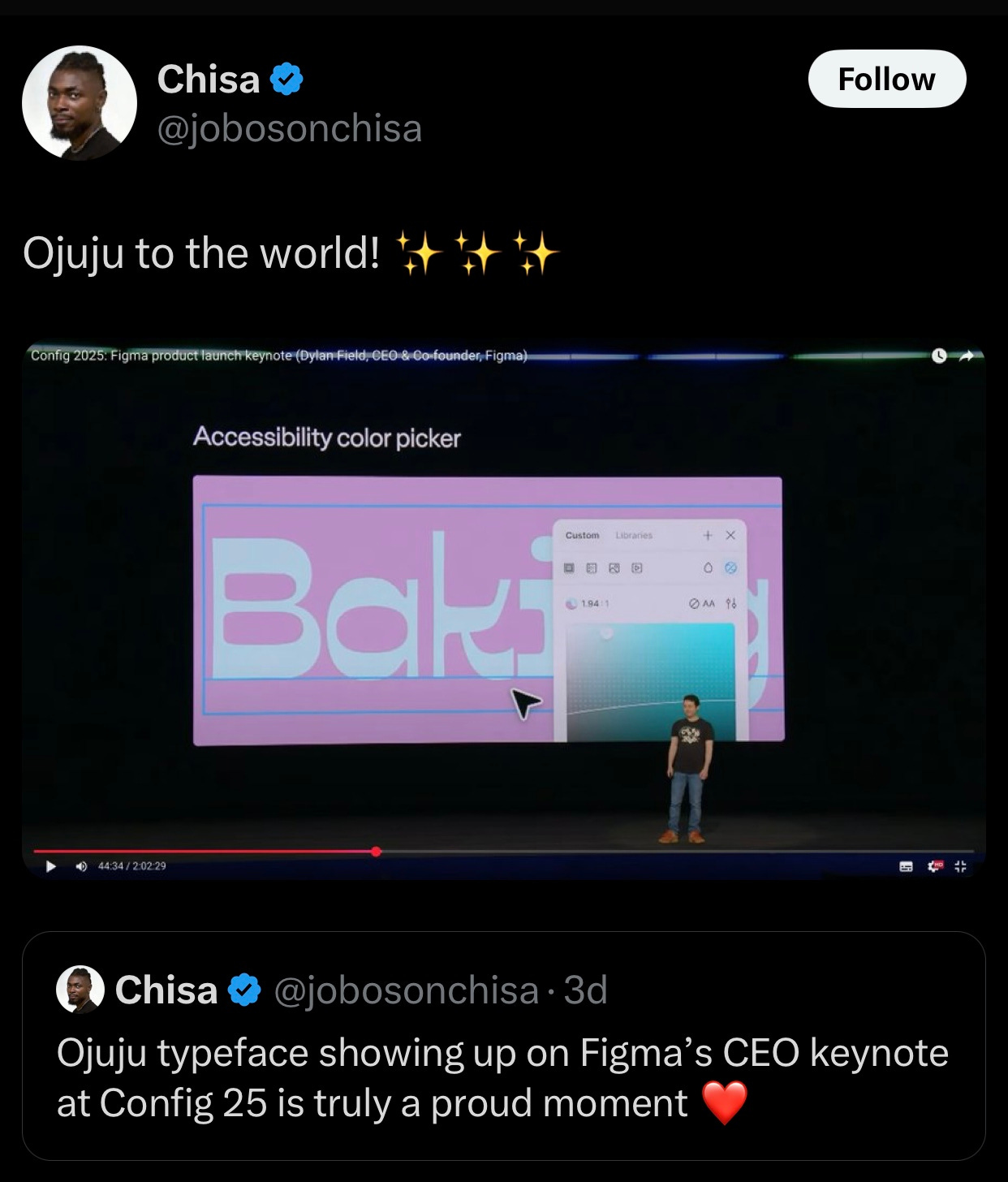Viewport: 1008px width, 1182px height.
Task: Click the red video progress scrubber
Action: (376, 852)
